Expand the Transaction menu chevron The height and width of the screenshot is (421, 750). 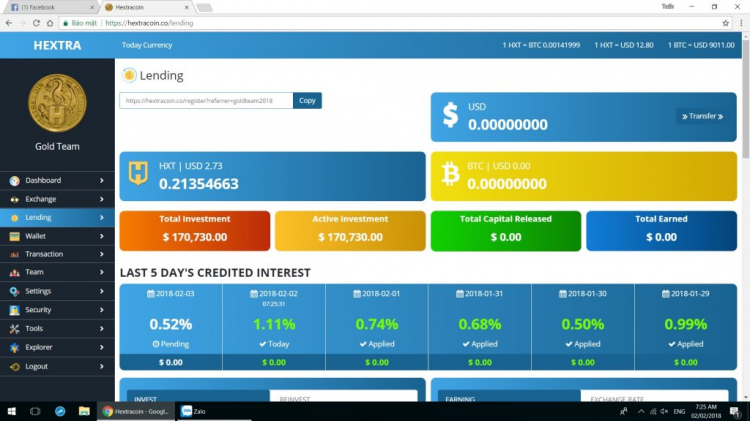coord(102,254)
